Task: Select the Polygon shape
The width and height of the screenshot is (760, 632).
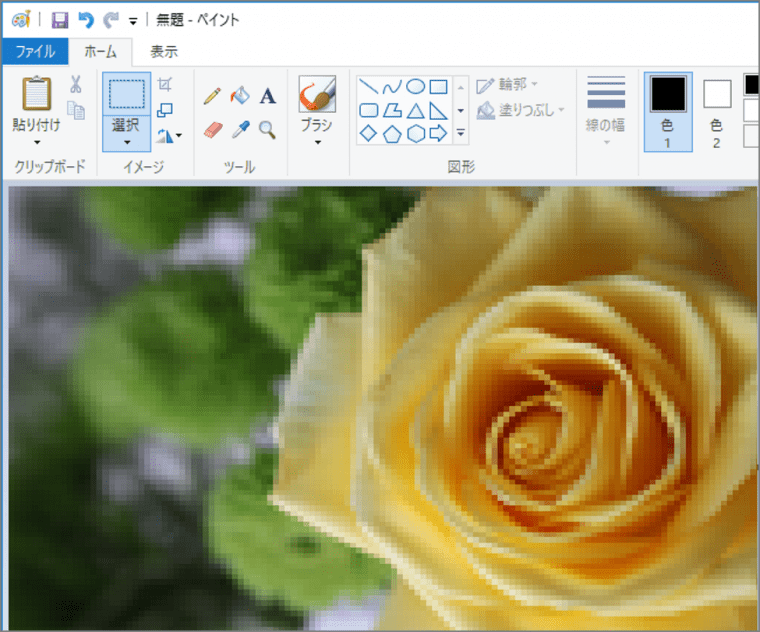Action: pyautogui.click(x=392, y=111)
